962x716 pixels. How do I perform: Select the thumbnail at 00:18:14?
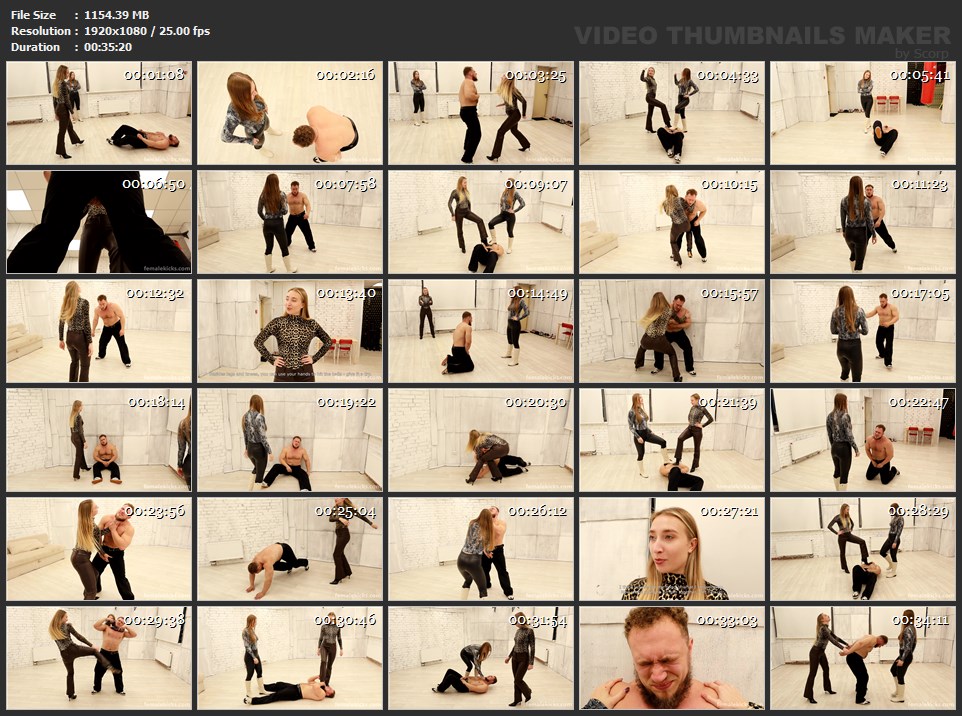coord(99,440)
